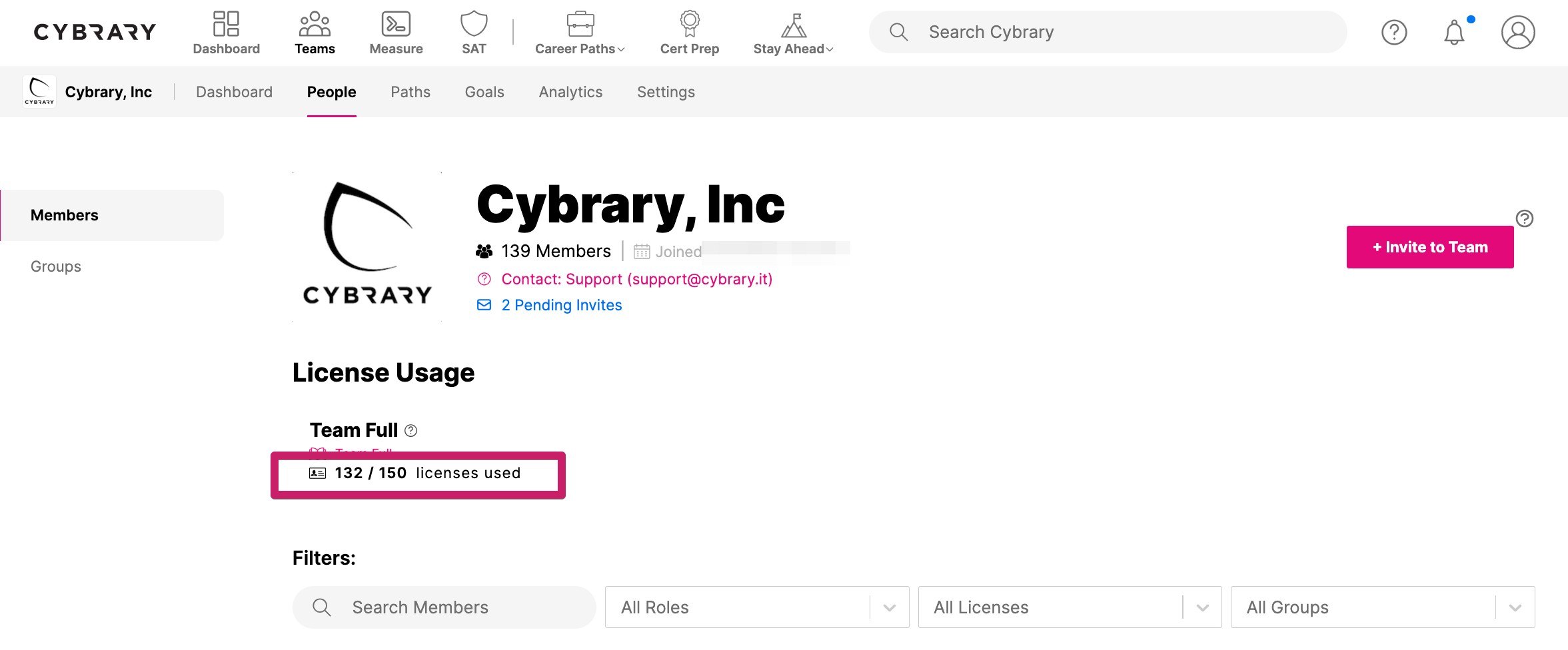Viewport: 1568px width, 650px height.
Task: Click the Cybrary logo in the header
Action: (95, 32)
